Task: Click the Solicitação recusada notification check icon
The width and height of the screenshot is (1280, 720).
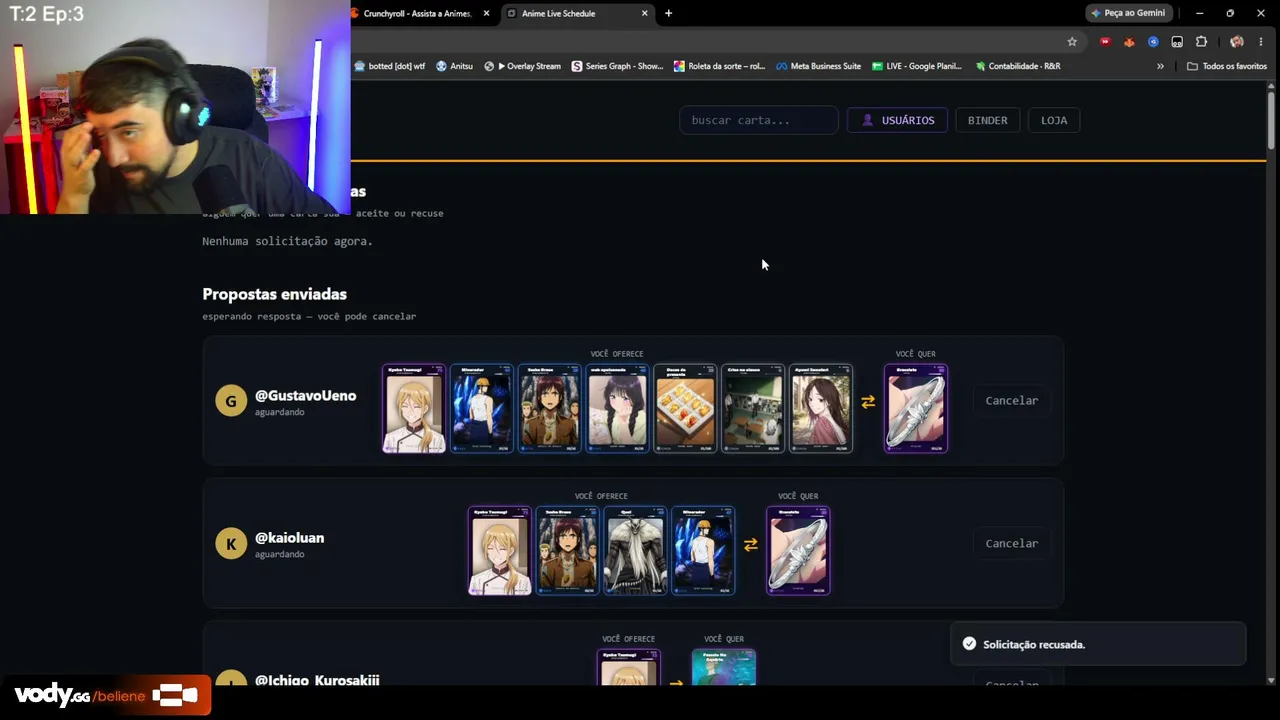Action: coord(969,644)
